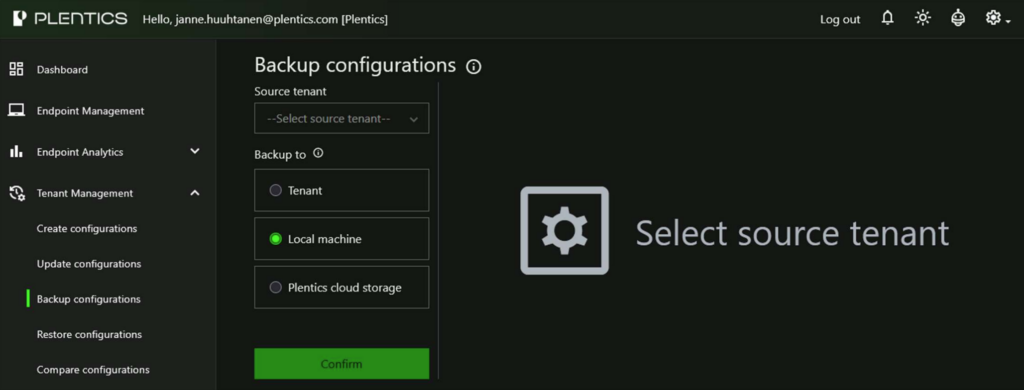Screen dimensions: 1024x390
Task: Show info next to Backup configurations title
Action: [x=474, y=67]
